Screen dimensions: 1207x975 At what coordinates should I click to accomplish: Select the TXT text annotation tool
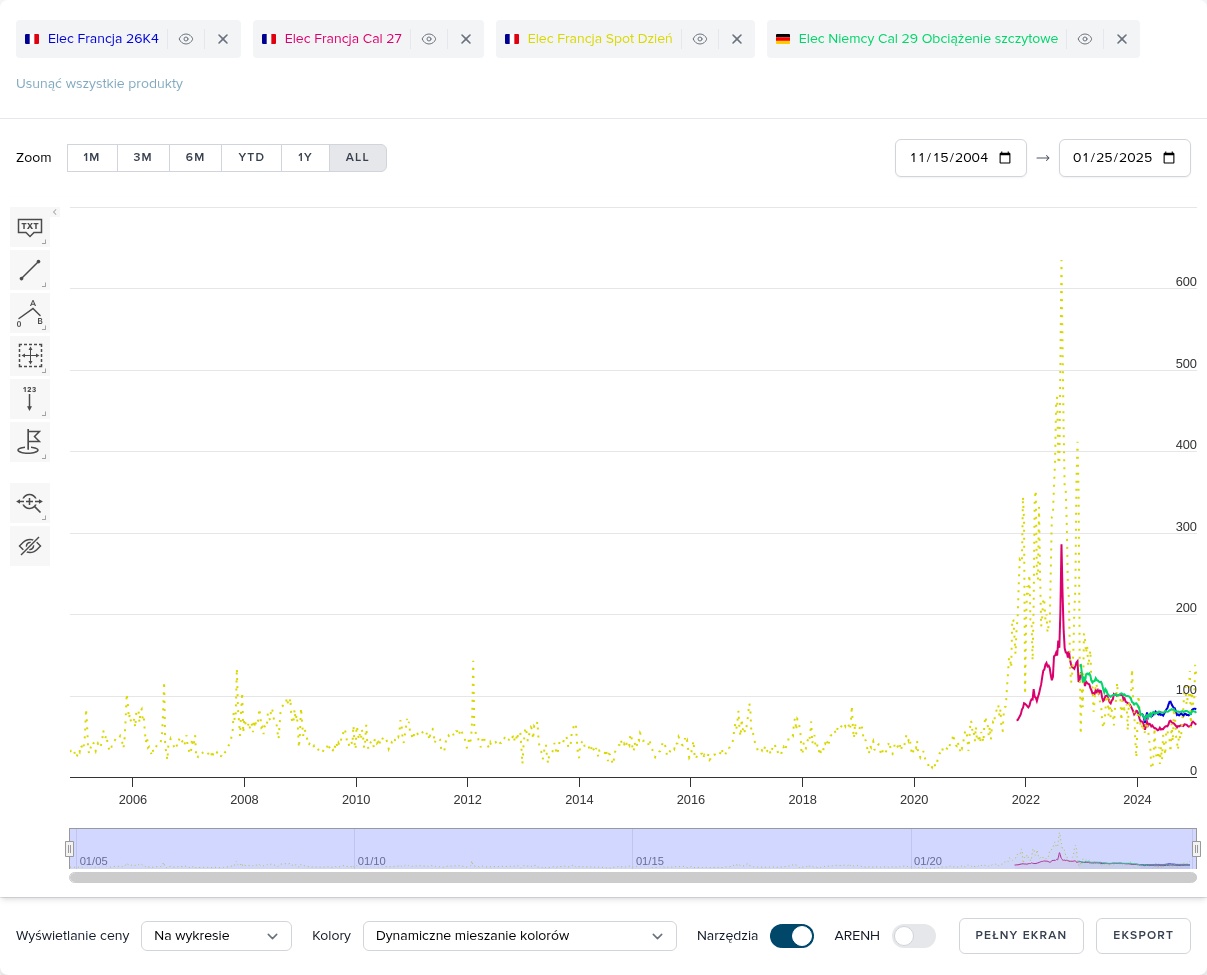30,227
